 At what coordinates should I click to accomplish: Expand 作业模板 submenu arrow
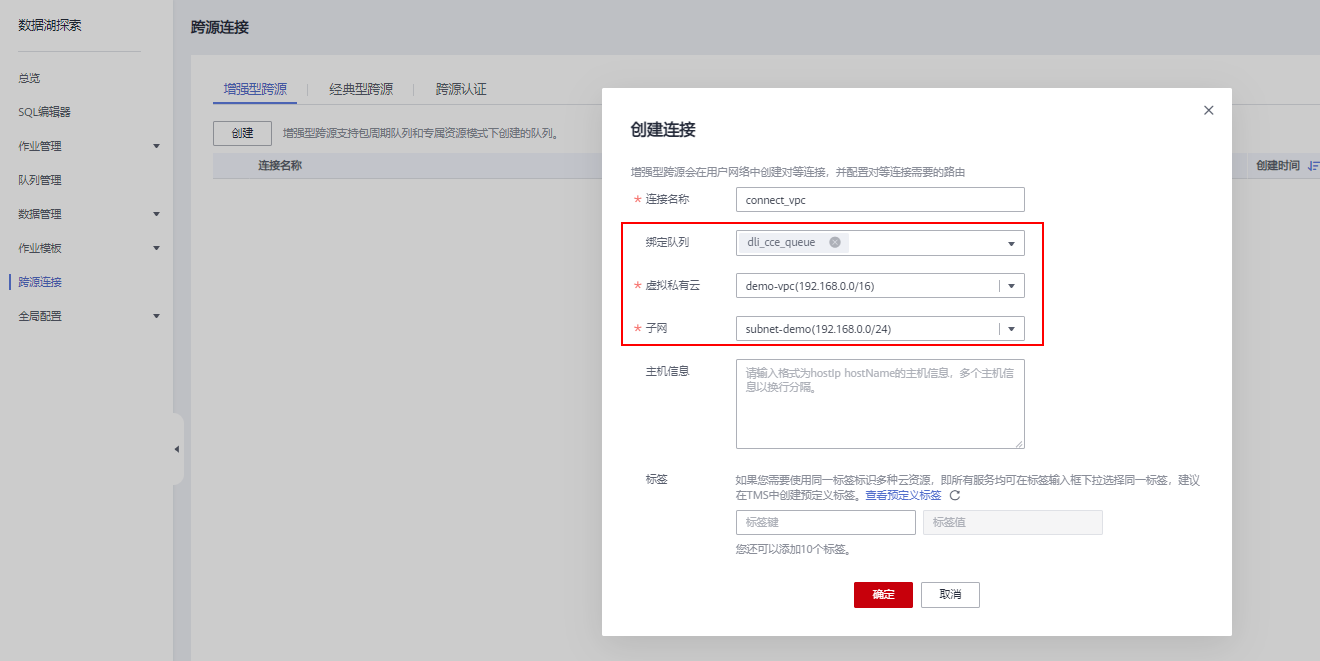[156, 248]
